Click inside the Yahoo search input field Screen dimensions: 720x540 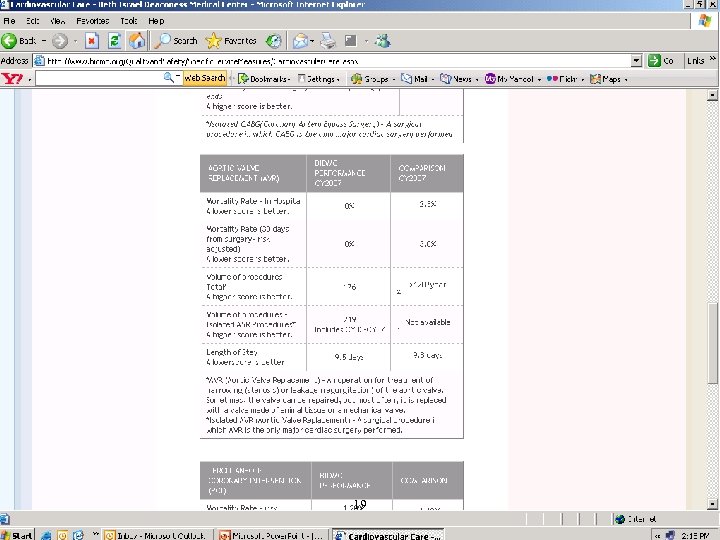(x=99, y=78)
